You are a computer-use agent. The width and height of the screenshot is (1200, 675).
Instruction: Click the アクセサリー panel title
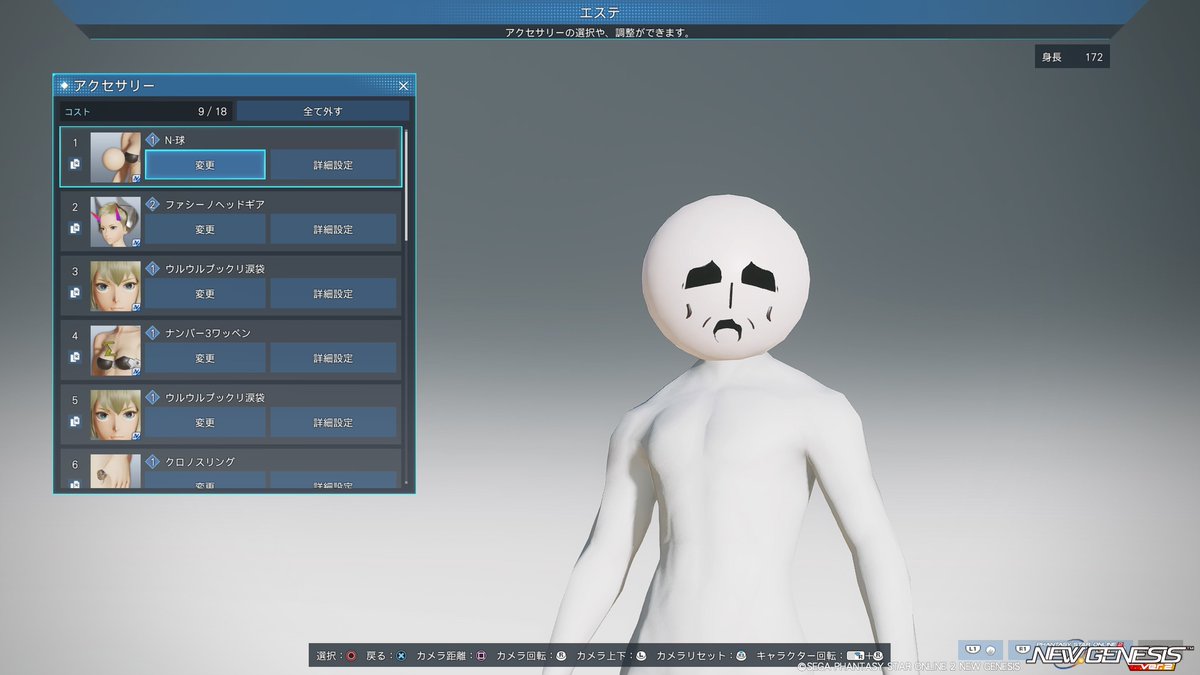click(x=114, y=86)
